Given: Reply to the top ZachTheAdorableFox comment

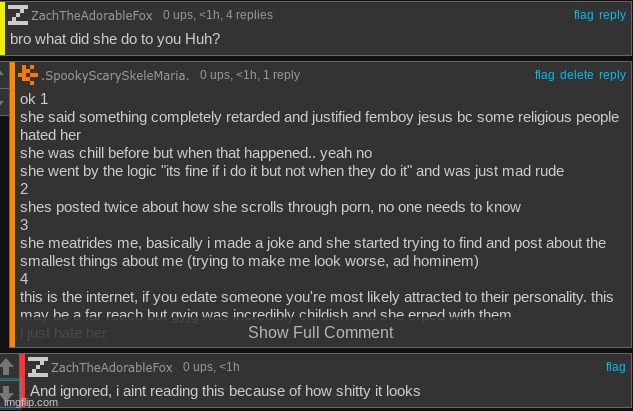Looking at the screenshot, I should [612, 15].
